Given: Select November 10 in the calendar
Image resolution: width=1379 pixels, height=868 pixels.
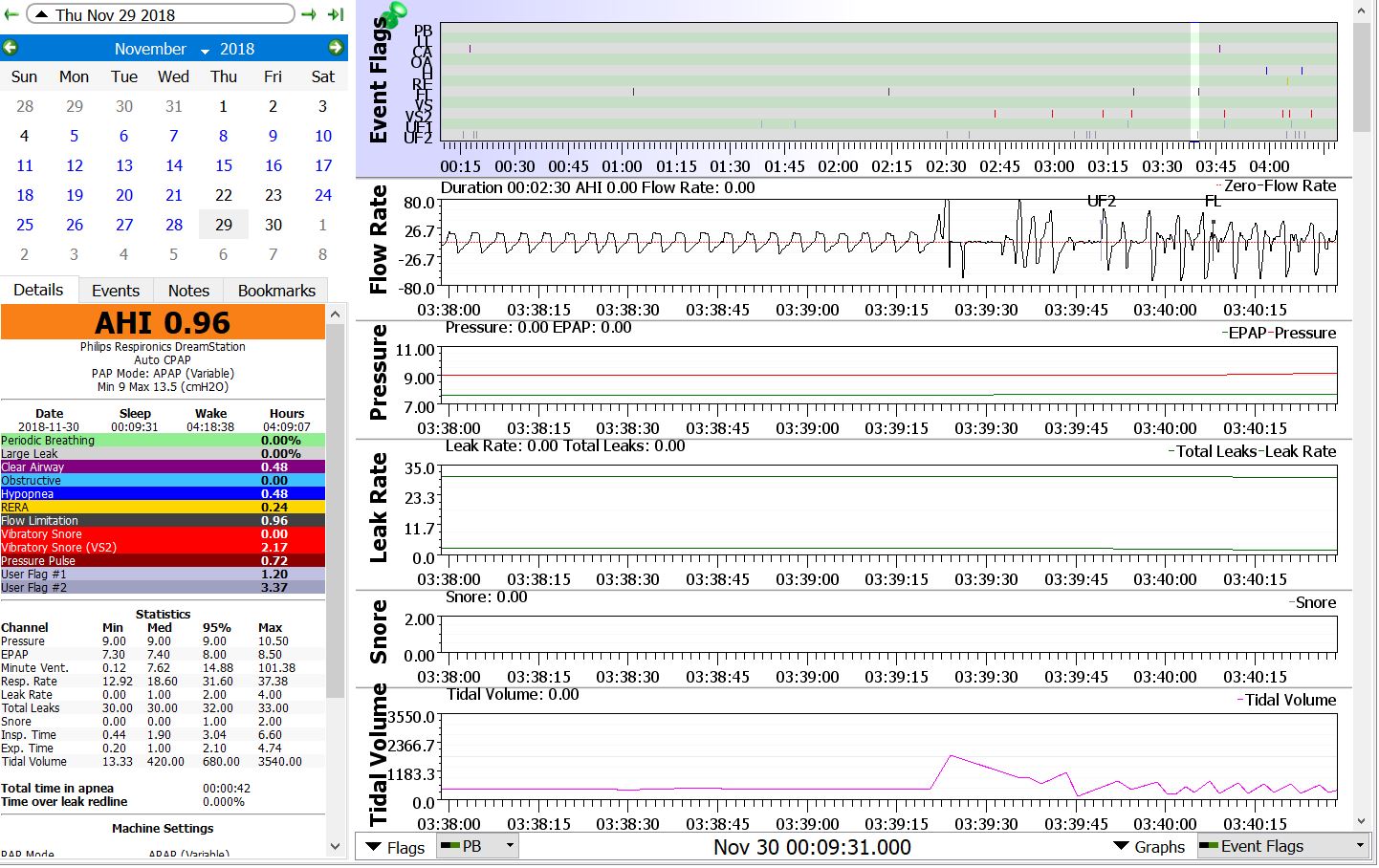Looking at the screenshot, I should pos(323,136).
